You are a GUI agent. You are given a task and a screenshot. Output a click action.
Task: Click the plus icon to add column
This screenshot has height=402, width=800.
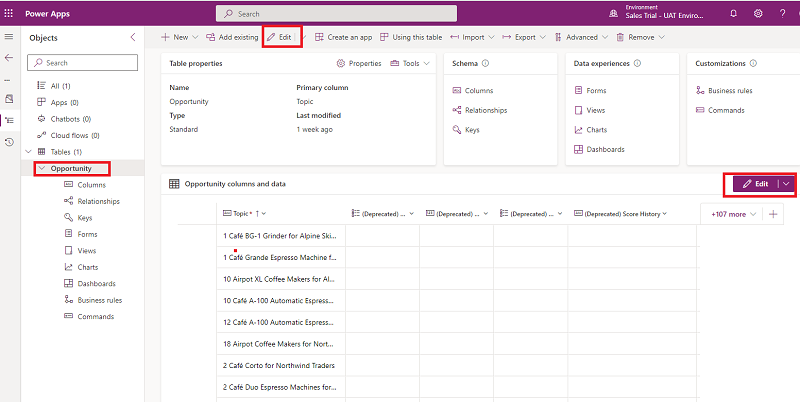773,214
